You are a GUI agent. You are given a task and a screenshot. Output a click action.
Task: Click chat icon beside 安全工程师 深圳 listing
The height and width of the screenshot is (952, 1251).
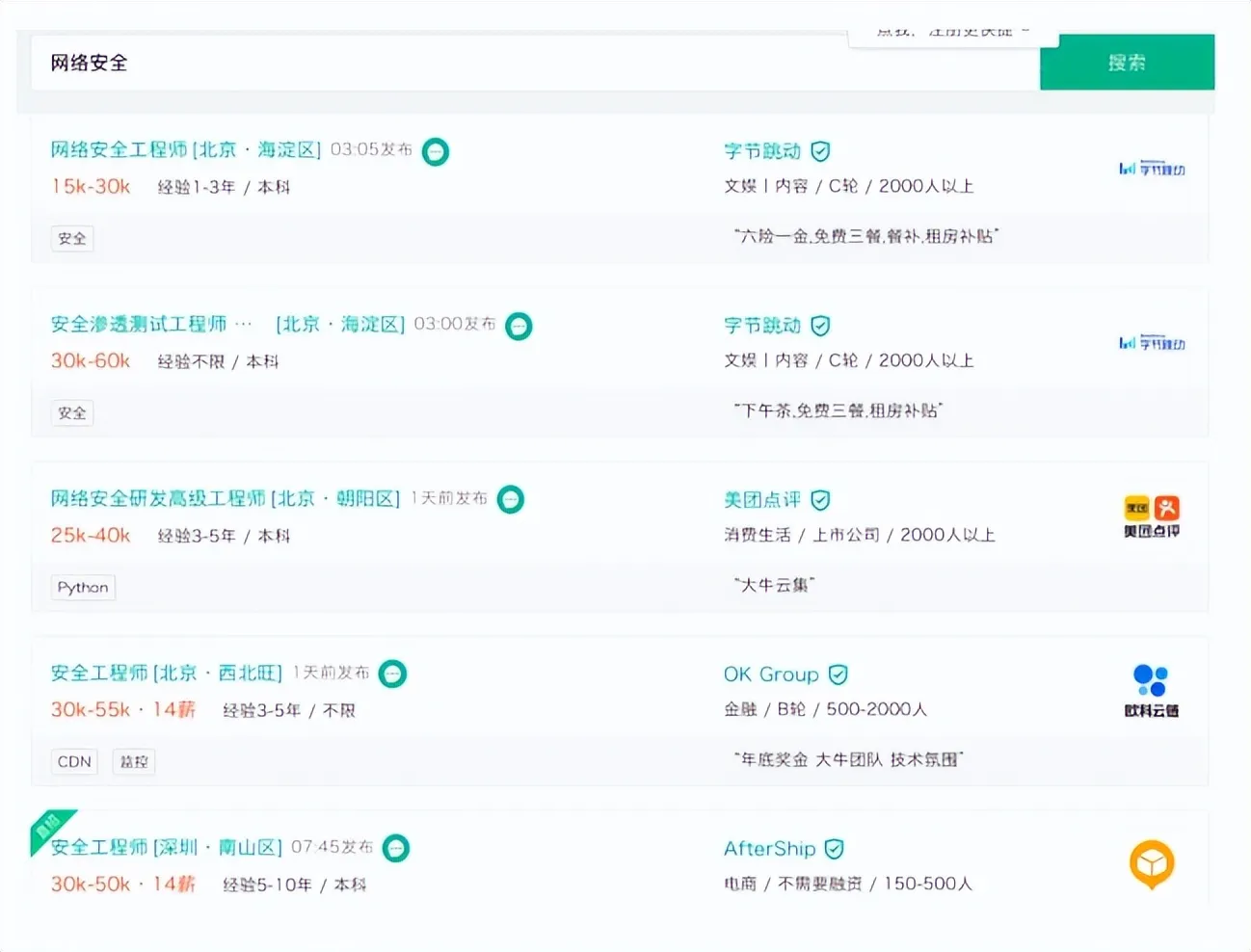[x=396, y=848]
